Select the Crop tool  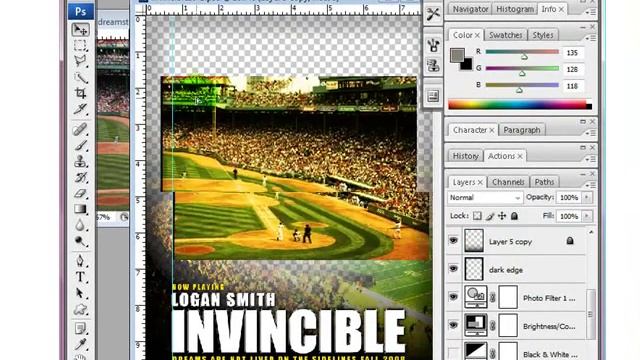coord(80,93)
